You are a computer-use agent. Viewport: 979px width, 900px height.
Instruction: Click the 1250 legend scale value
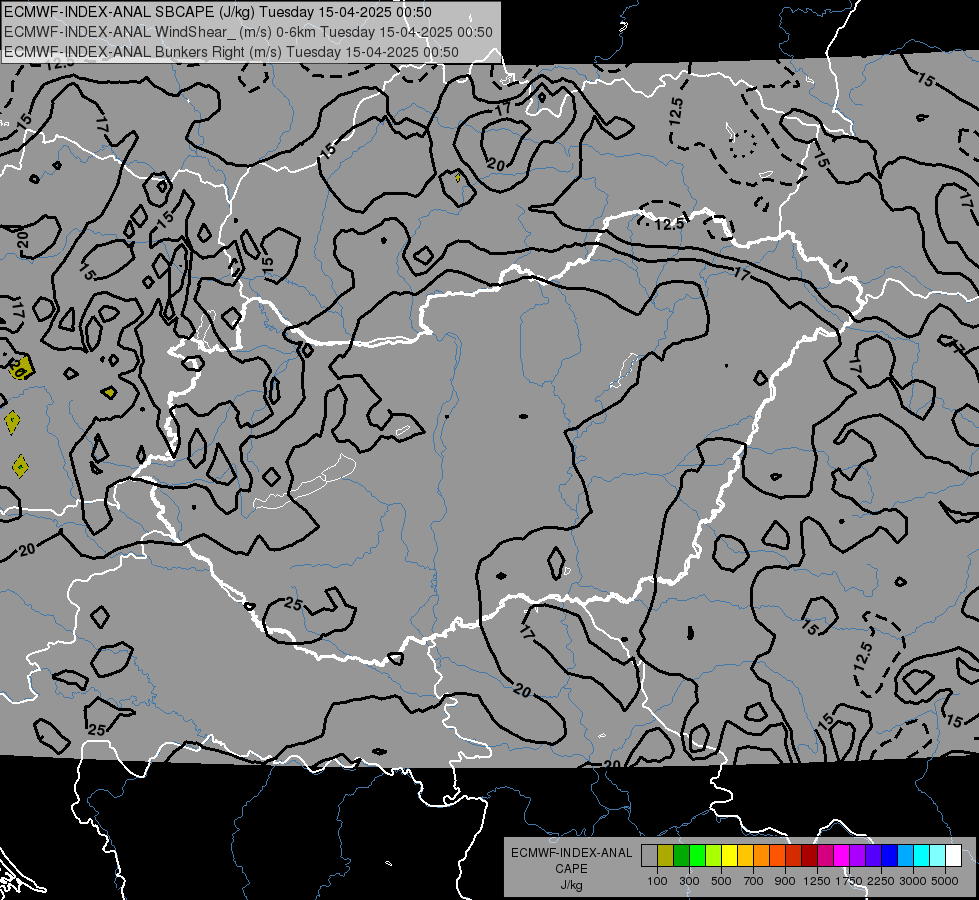817,881
